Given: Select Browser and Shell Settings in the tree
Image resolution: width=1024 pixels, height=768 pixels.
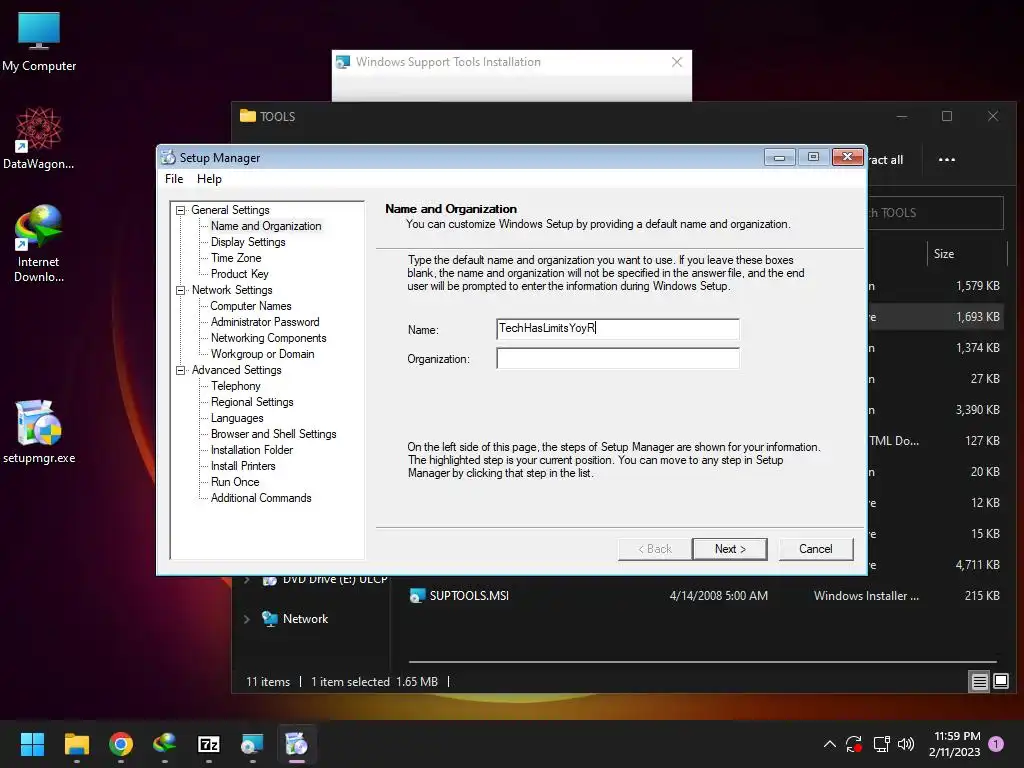Looking at the screenshot, I should point(274,434).
